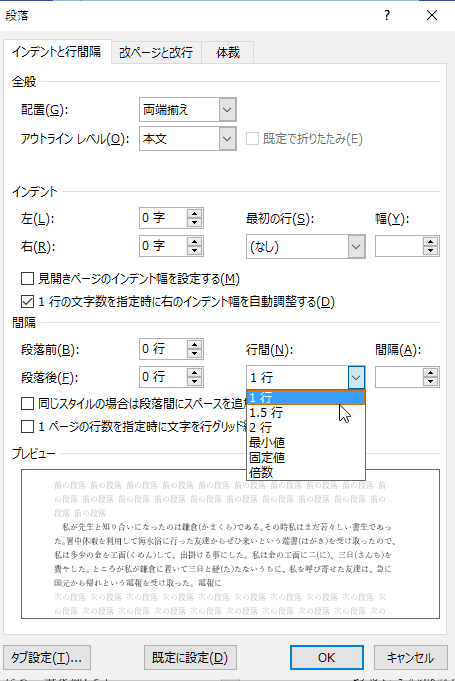Select 最小値 line spacing option

306,442
